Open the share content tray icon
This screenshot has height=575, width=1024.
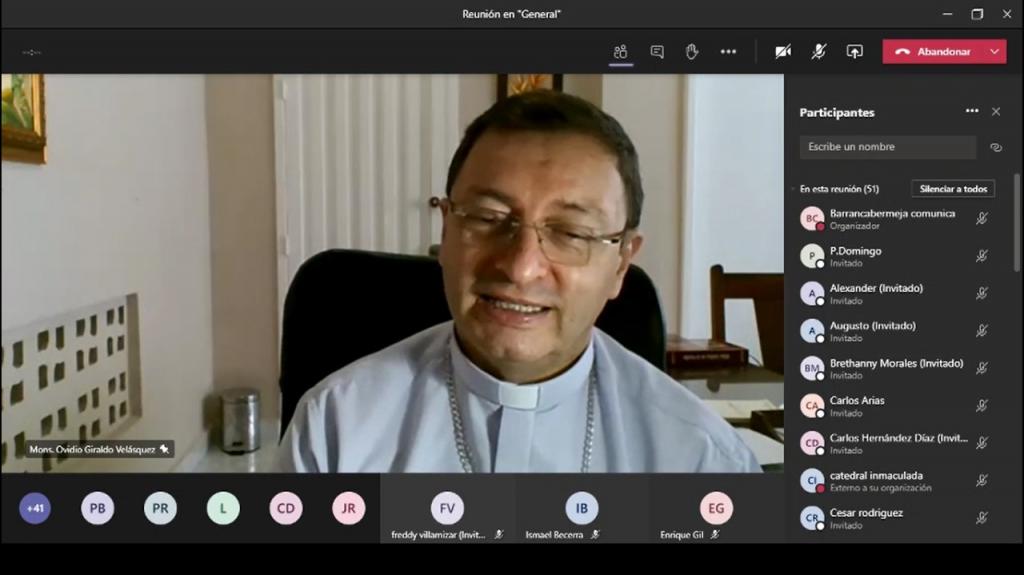point(854,52)
